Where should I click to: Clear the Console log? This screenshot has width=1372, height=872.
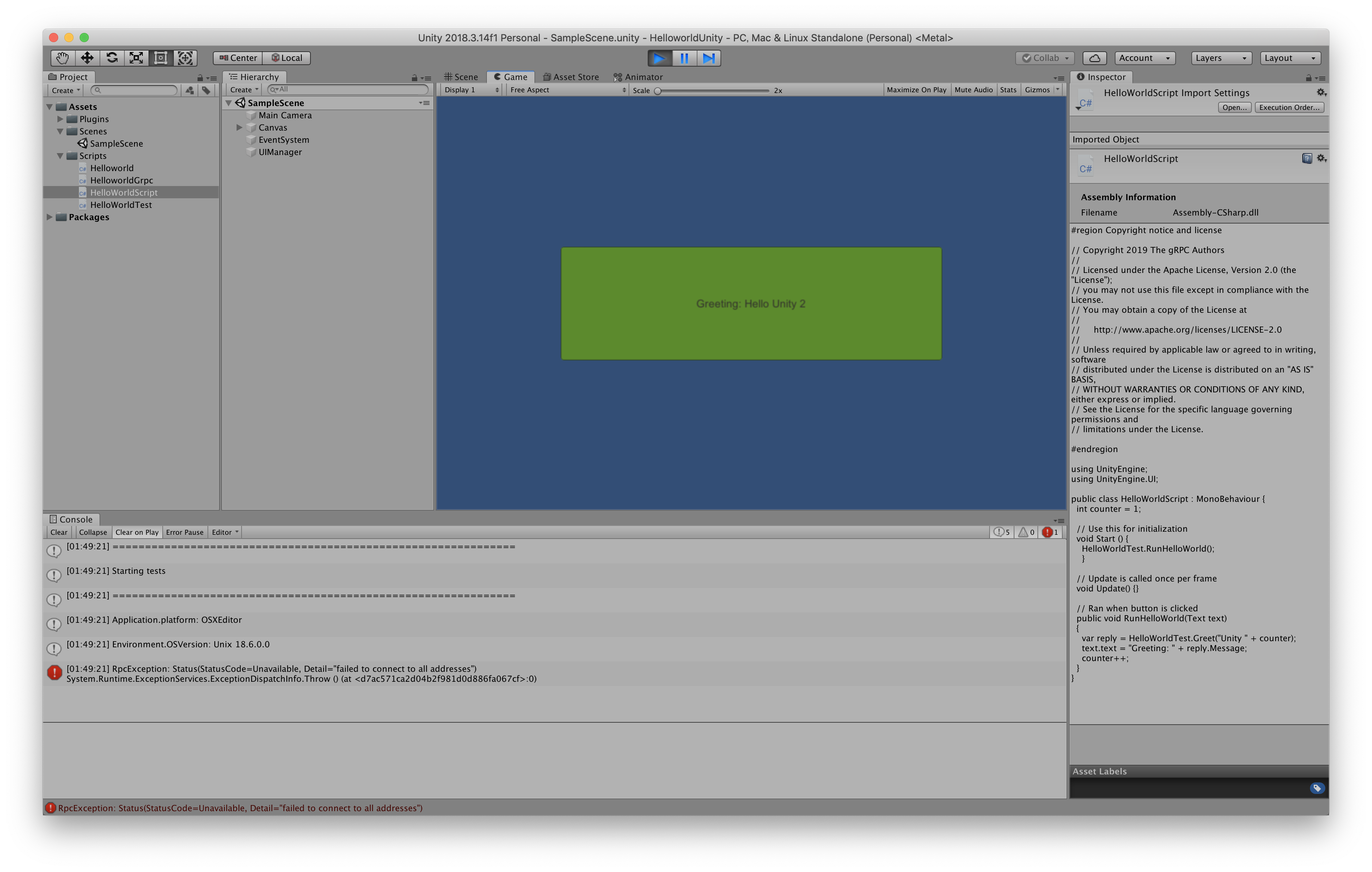(59, 532)
